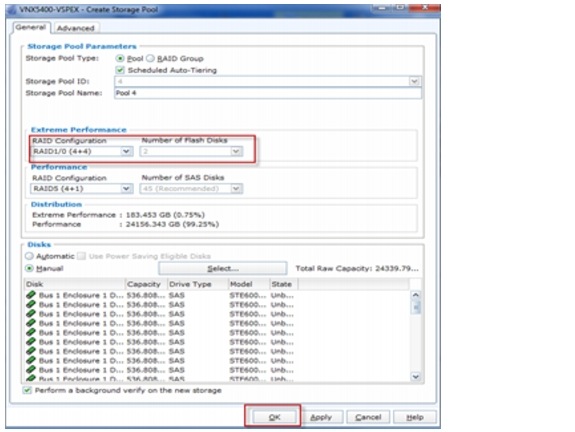The image size is (575, 432).
Task: Select the General tab
Action: [x=31, y=28]
